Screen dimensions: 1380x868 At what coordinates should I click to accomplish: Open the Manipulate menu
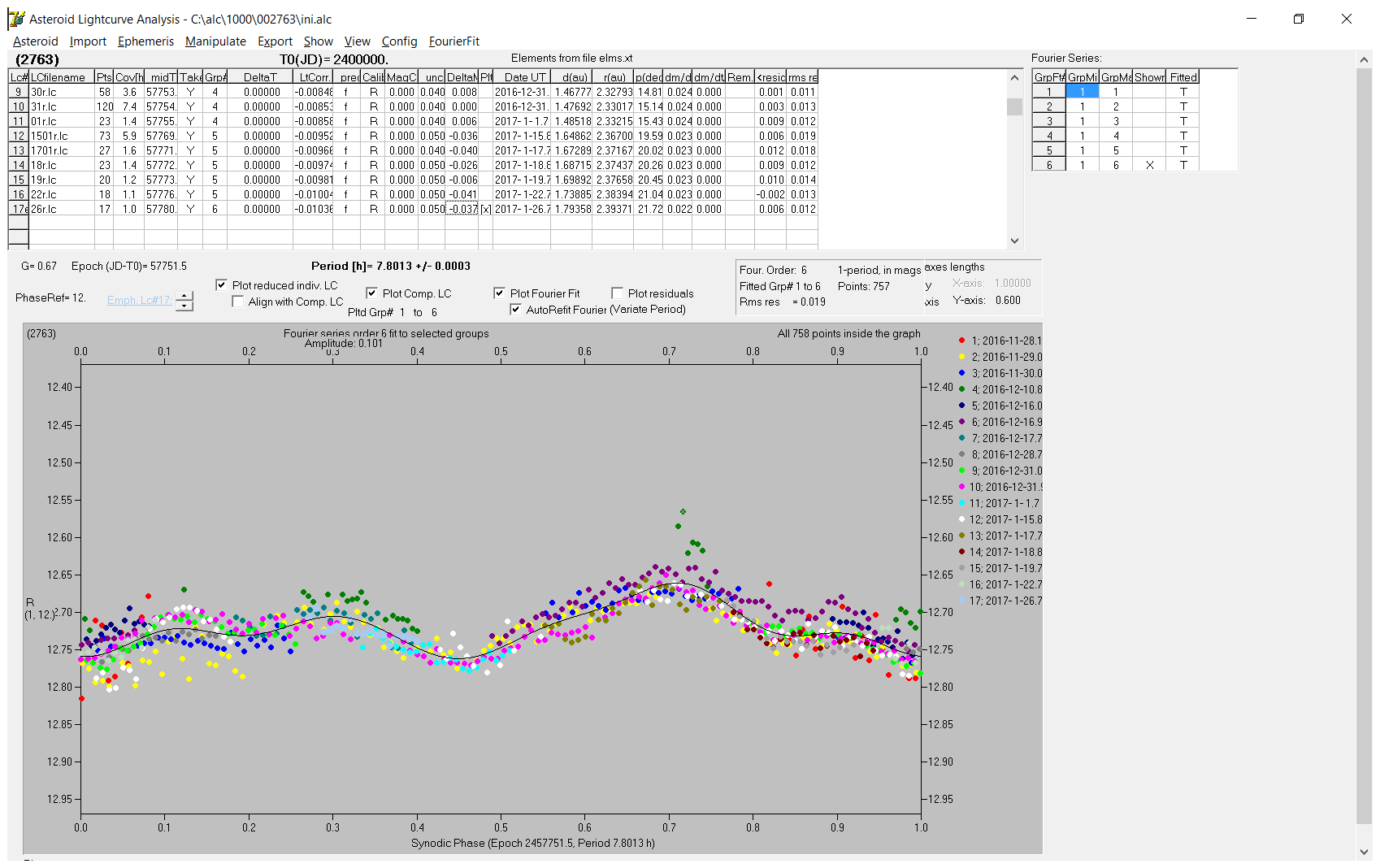click(215, 41)
